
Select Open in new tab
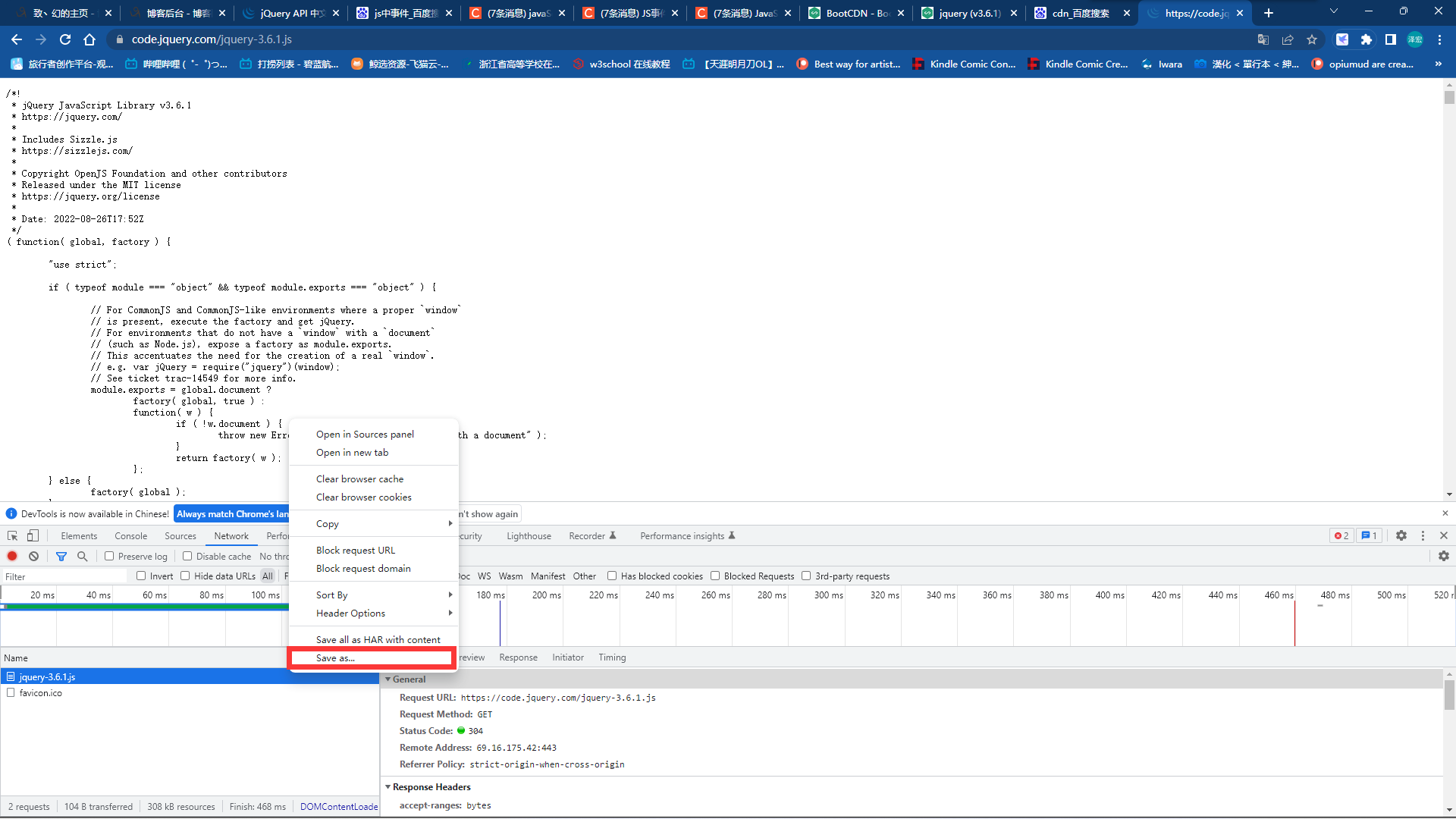(374, 452)
